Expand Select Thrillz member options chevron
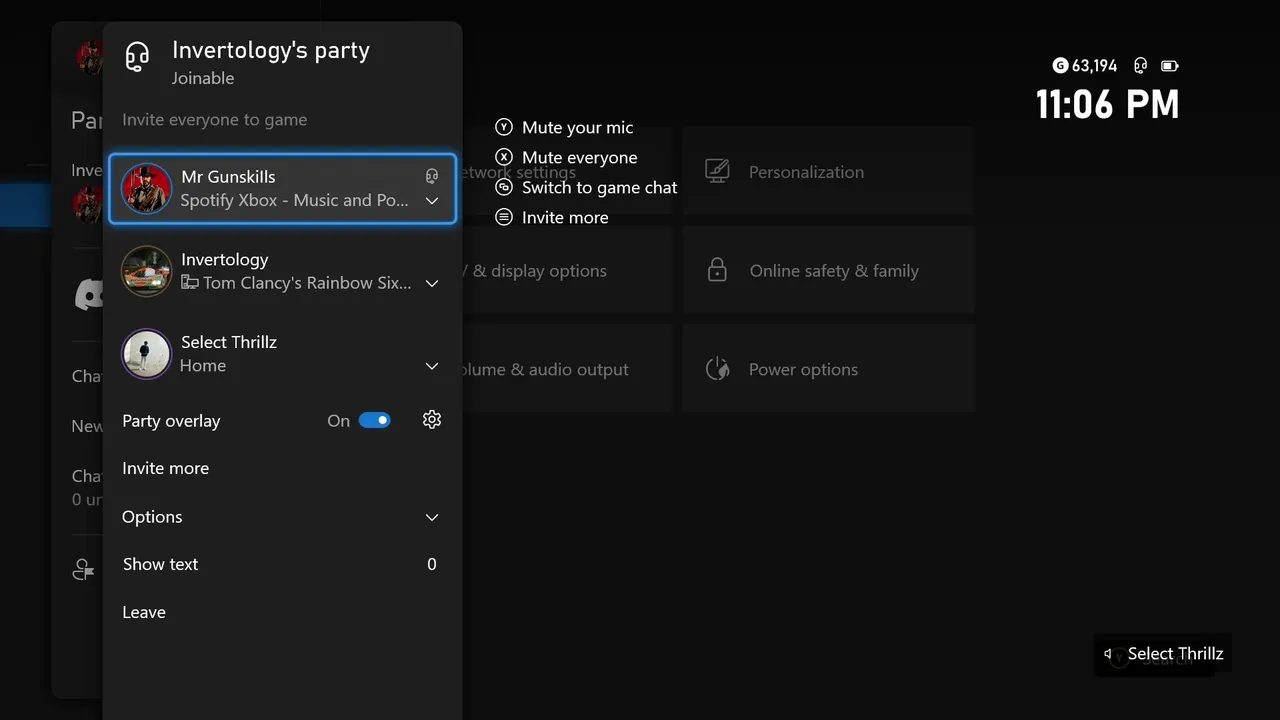The image size is (1280, 720). tap(432, 366)
